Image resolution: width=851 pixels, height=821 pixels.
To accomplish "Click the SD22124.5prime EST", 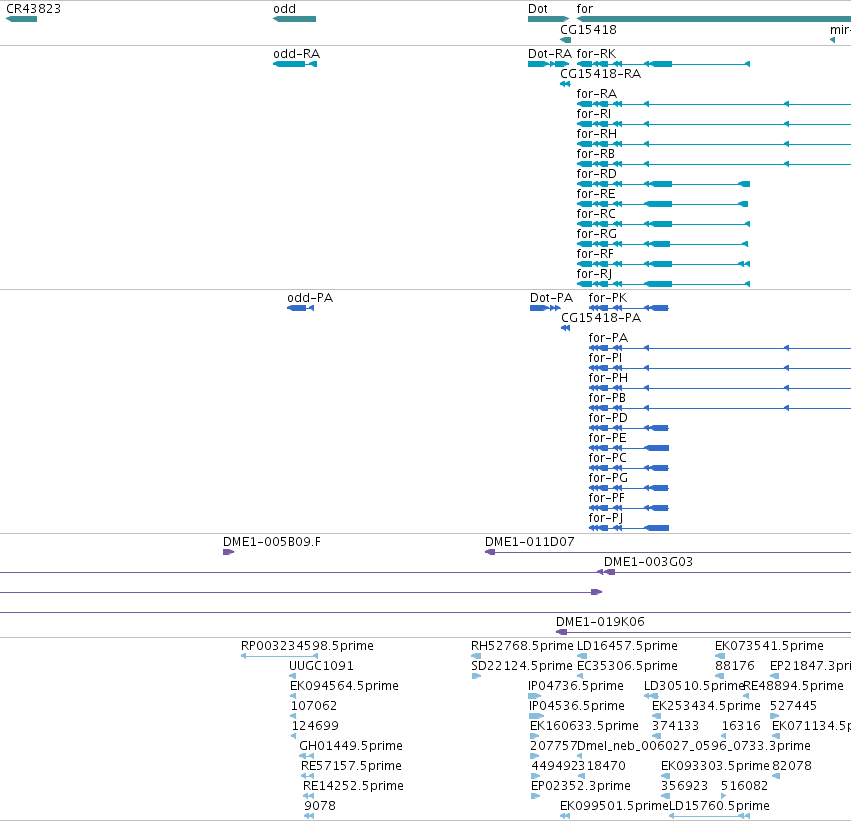I will click(476, 676).
